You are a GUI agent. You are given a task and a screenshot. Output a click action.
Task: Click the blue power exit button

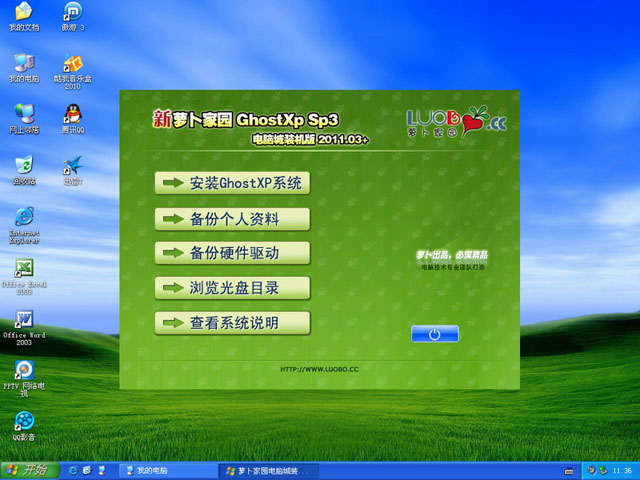(x=435, y=334)
